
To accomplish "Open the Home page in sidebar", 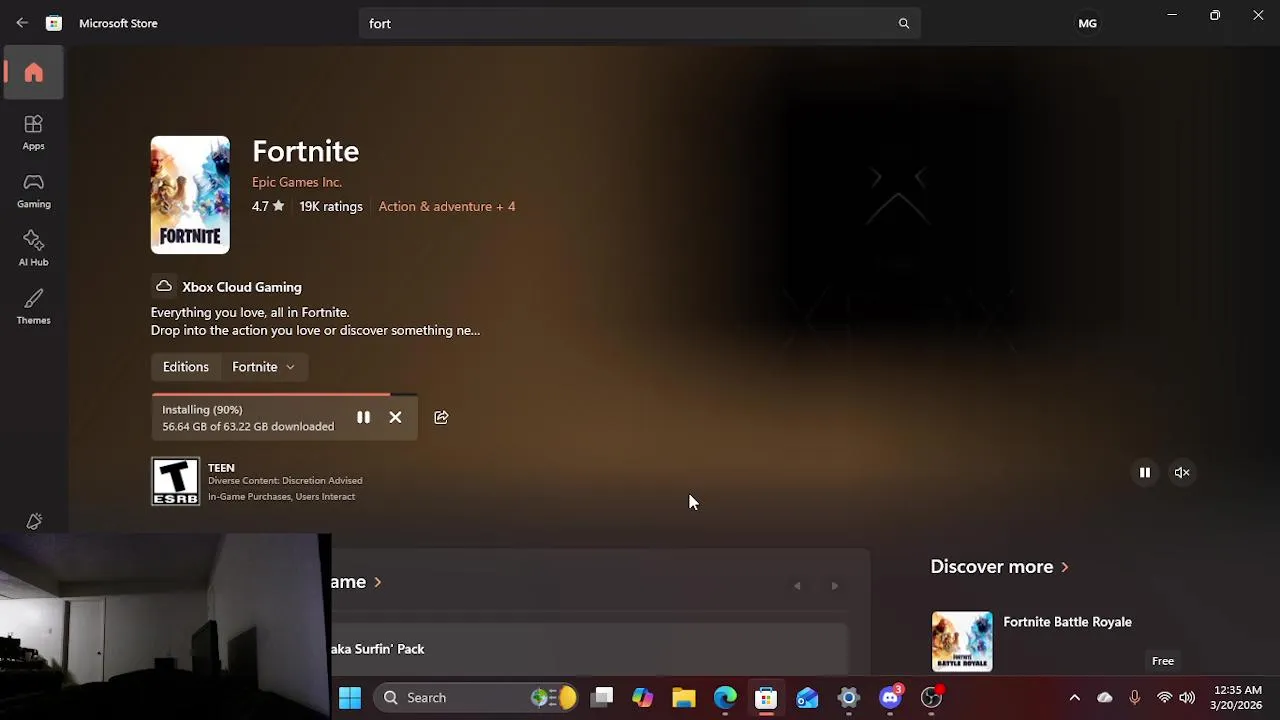I will (x=34, y=73).
